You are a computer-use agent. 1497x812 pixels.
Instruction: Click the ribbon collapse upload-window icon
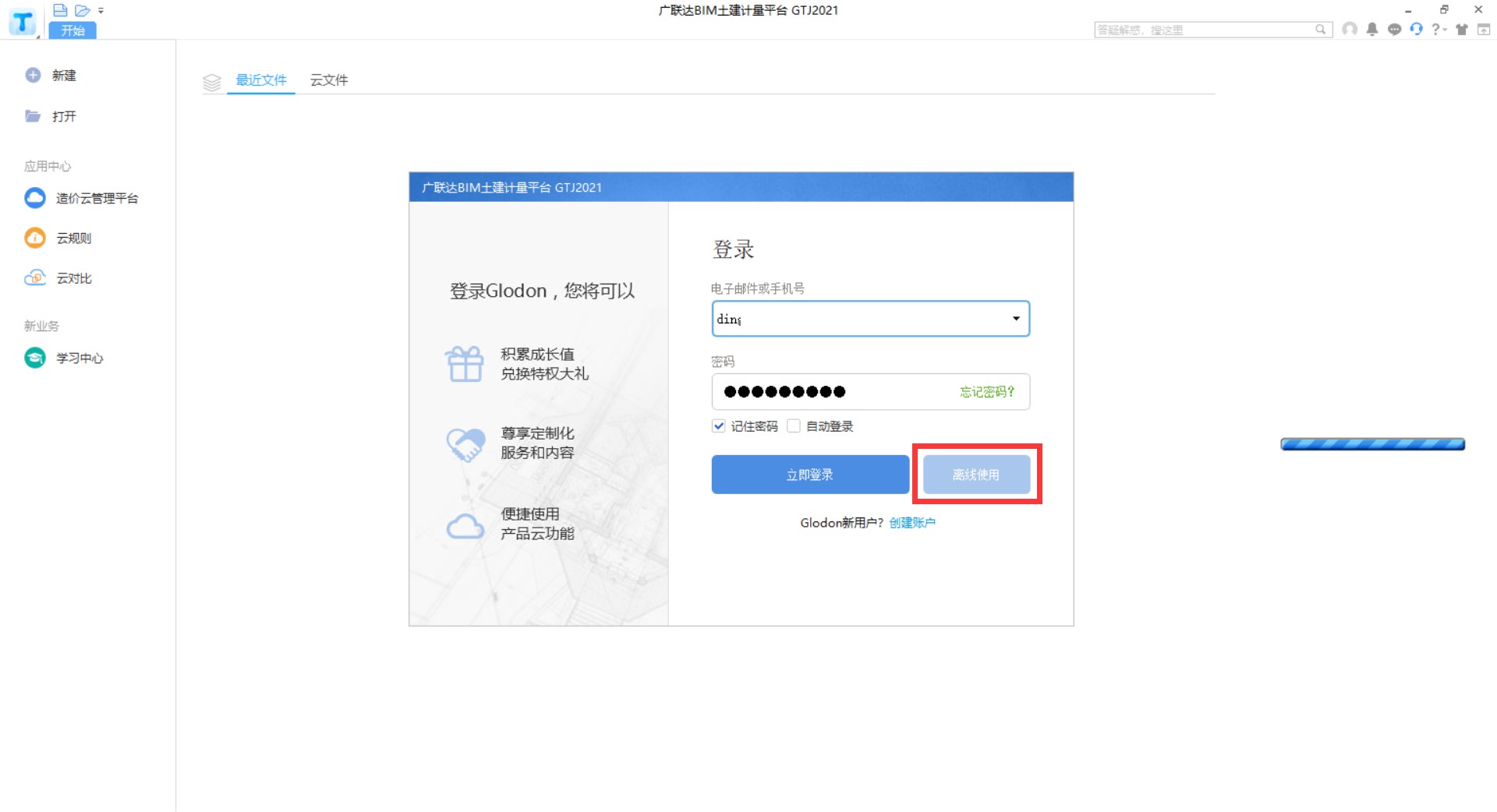(1484, 30)
